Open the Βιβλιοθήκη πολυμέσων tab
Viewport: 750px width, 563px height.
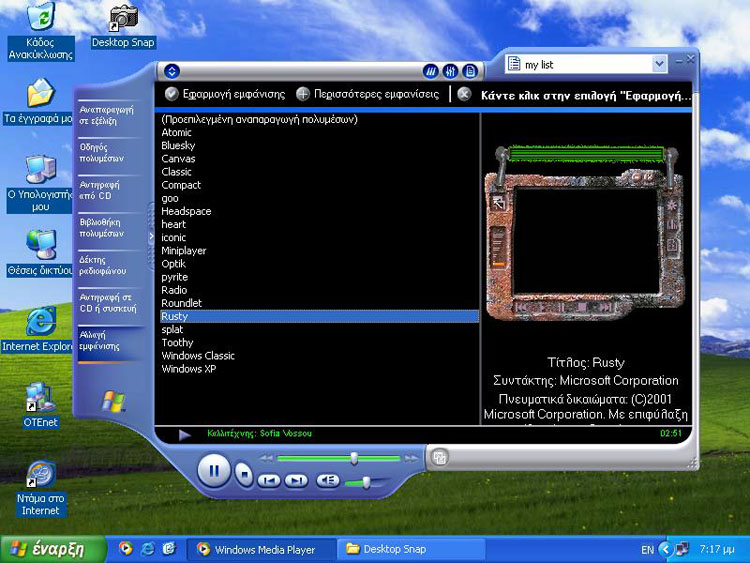[x=110, y=228]
